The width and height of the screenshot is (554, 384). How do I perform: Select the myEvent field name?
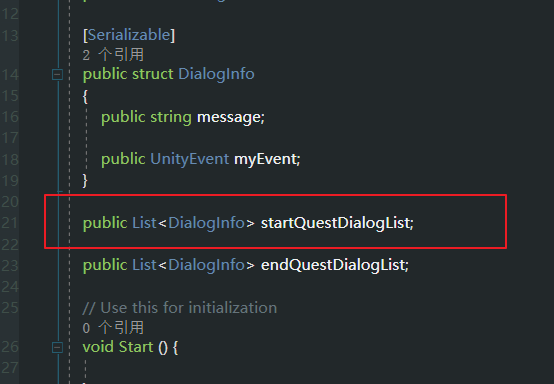click(x=265, y=159)
